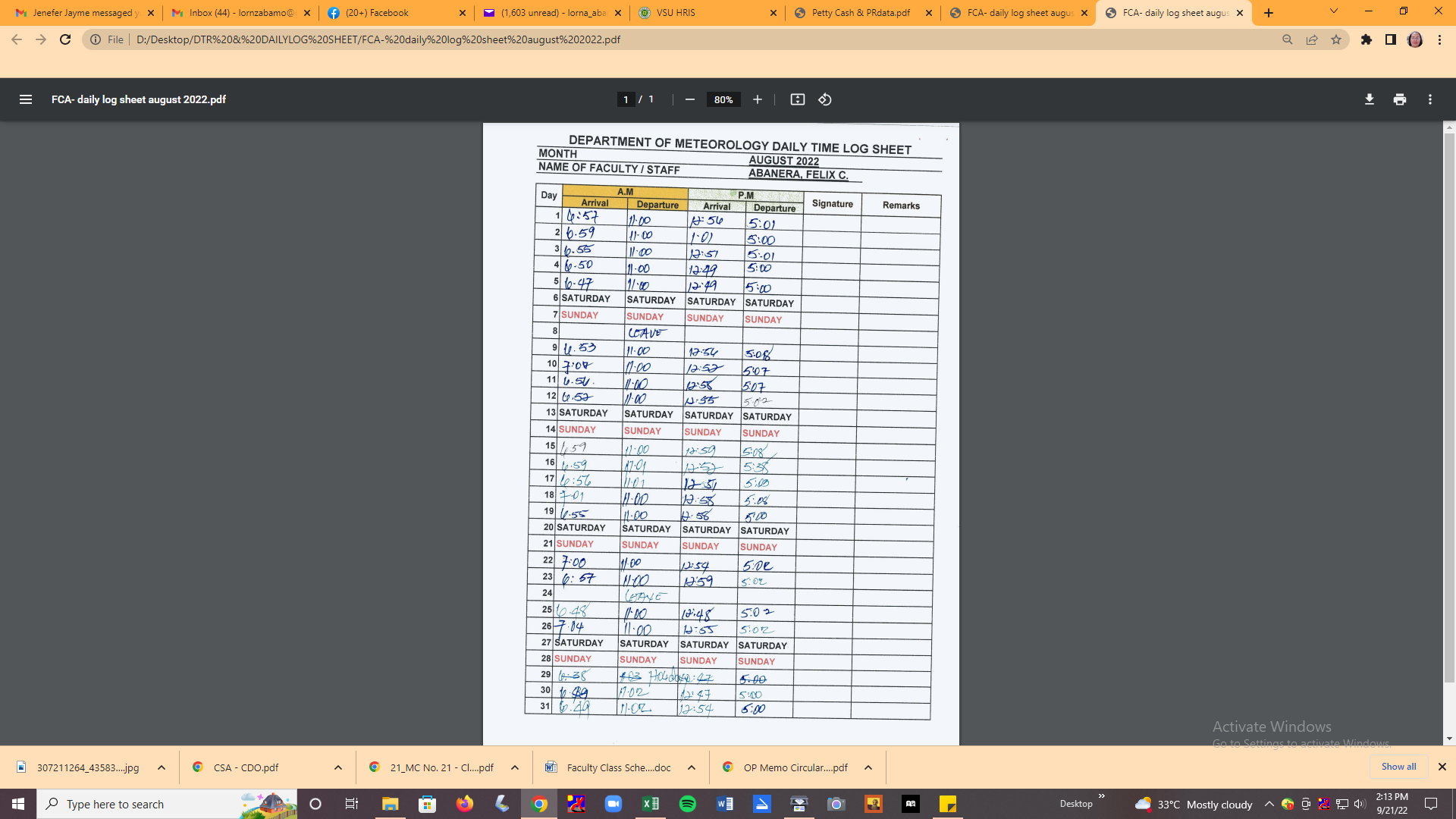Toggle the Chrome side panel

click(x=1390, y=39)
